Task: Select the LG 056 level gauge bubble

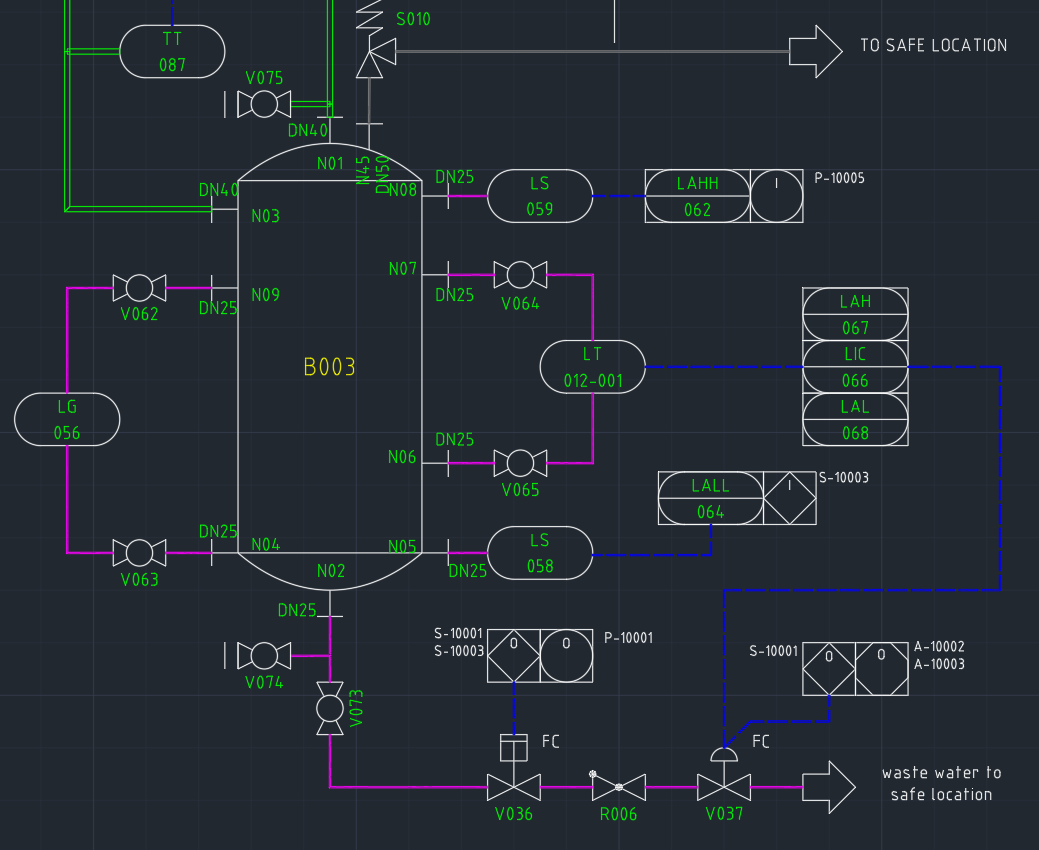Action: (67, 419)
